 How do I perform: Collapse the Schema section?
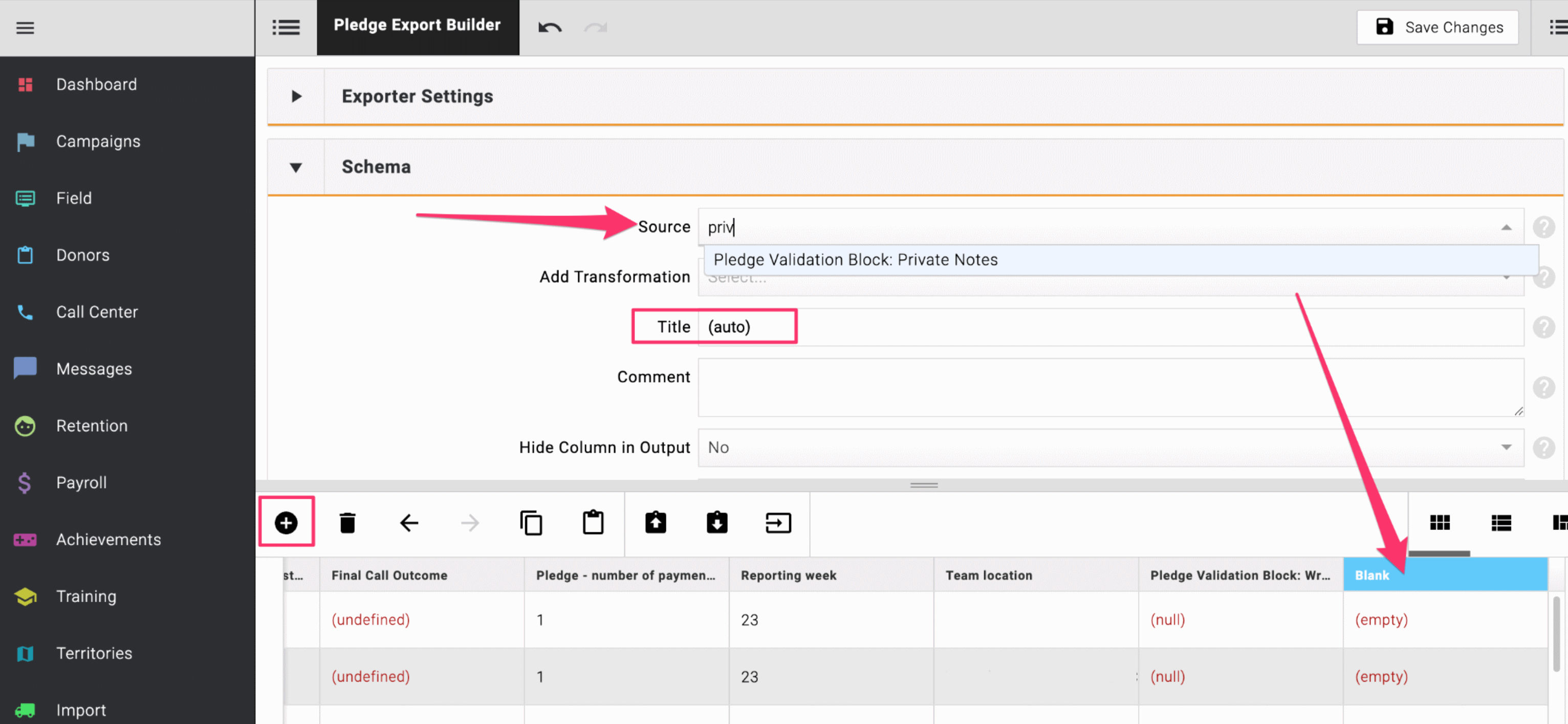[x=296, y=167]
